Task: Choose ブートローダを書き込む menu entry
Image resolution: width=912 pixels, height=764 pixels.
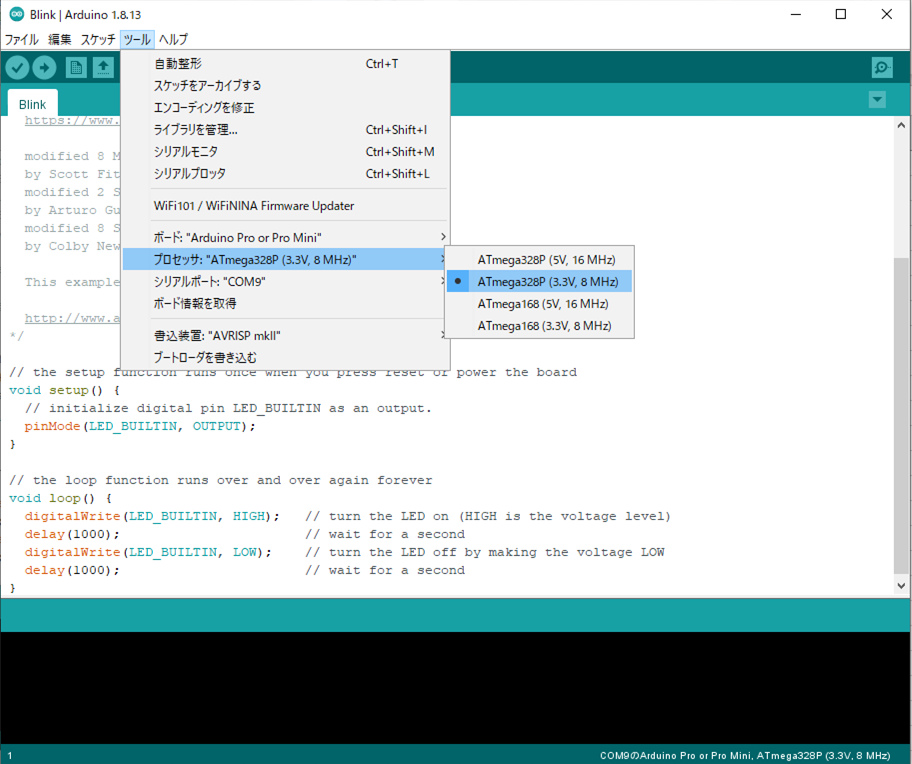Action: coord(285,358)
